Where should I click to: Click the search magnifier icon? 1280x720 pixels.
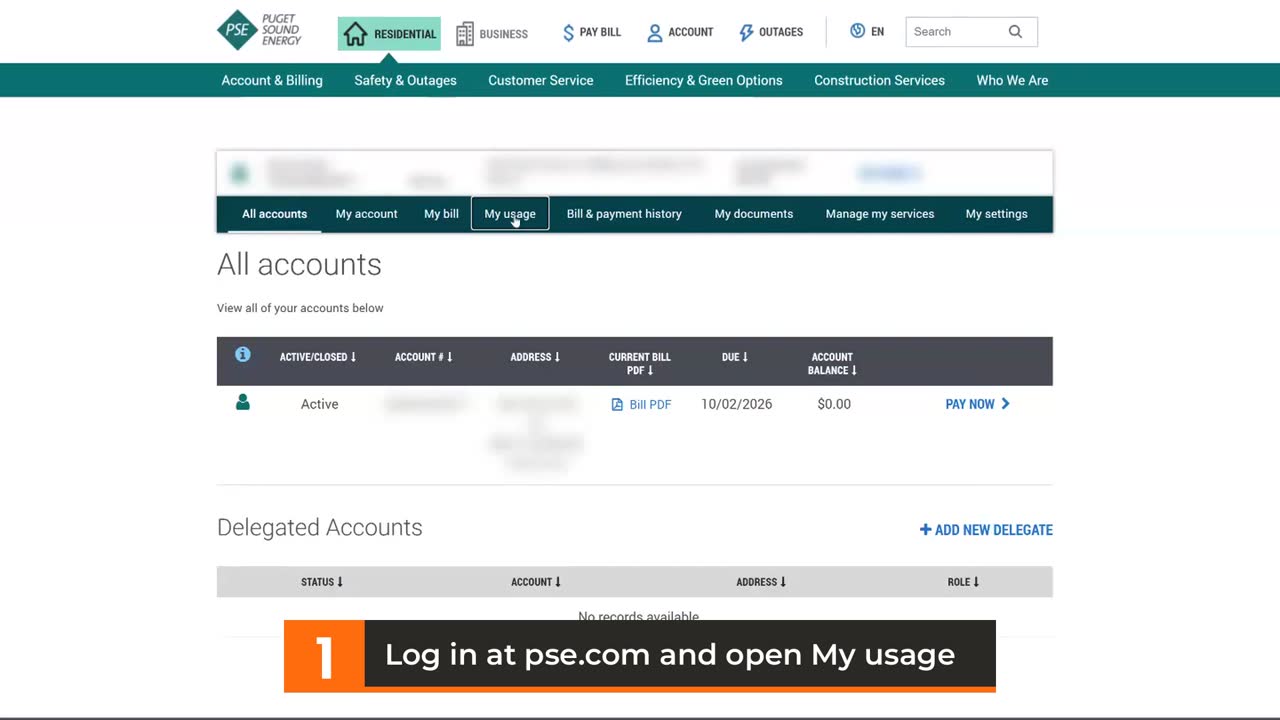pos(1015,32)
